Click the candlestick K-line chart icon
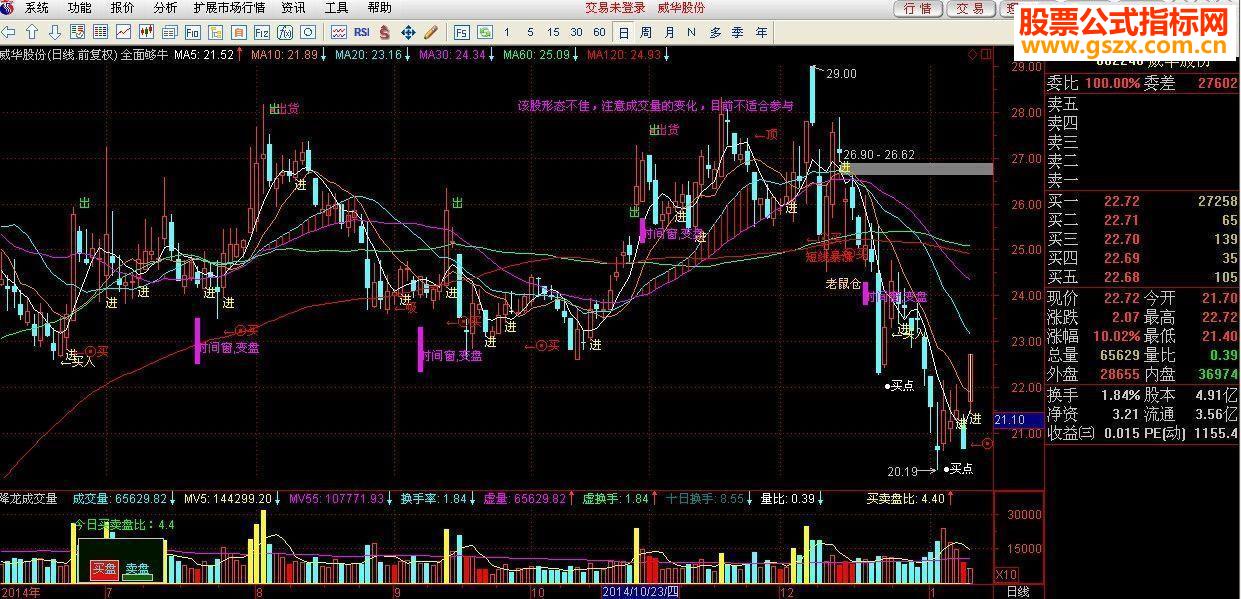1241x599 pixels. click(x=146, y=32)
